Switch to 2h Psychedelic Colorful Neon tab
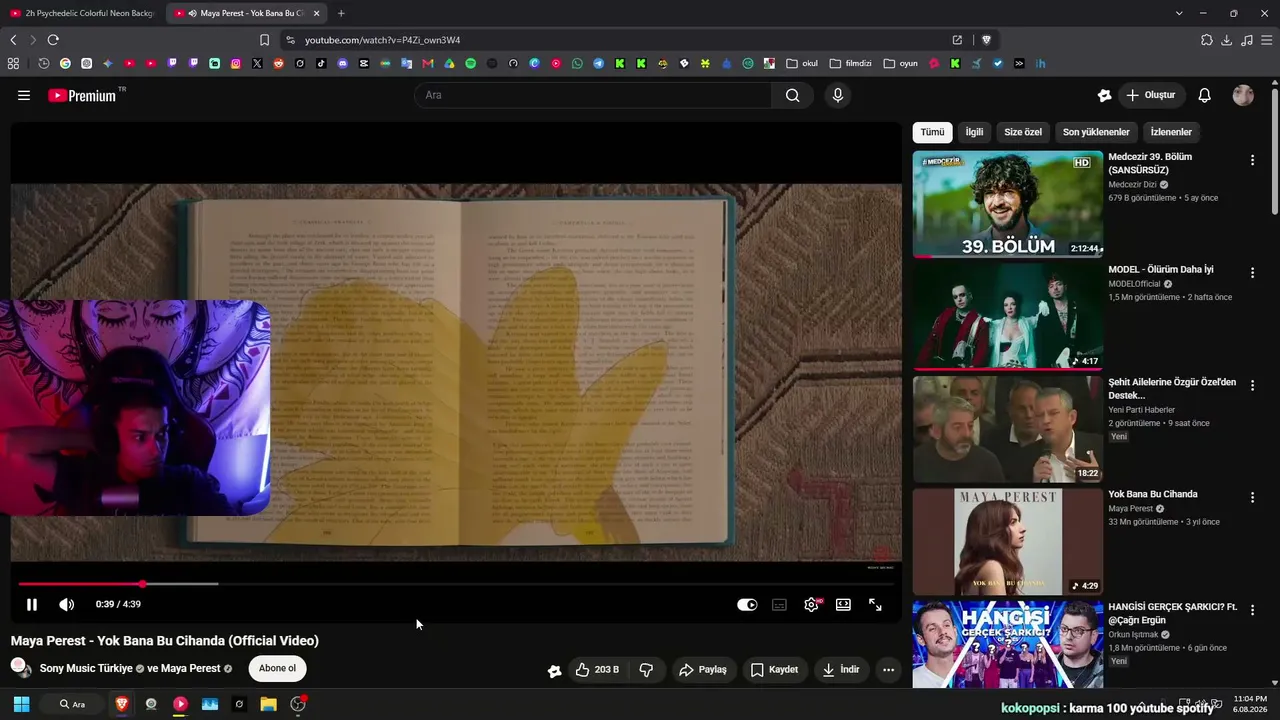 tap(82, 13)
